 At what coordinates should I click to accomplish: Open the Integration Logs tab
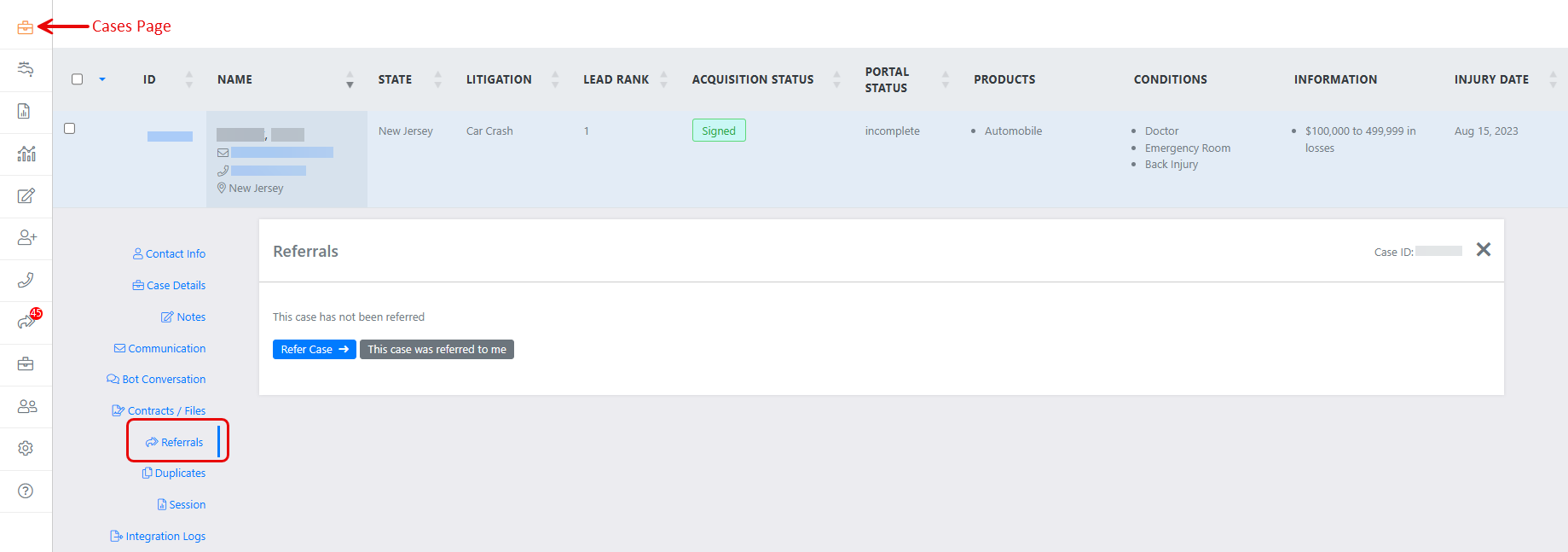point(158,536)
